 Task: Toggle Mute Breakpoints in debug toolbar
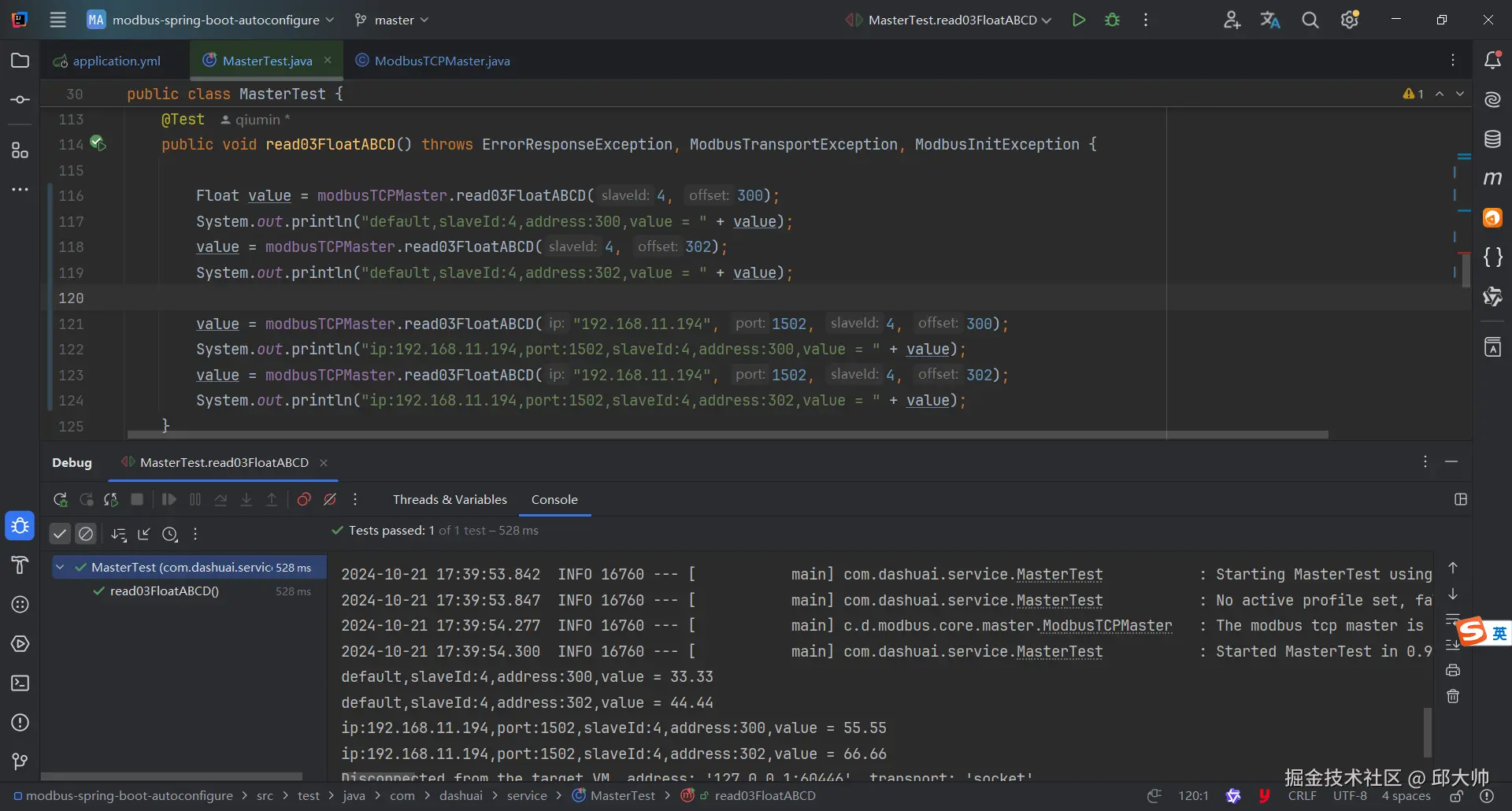(x=330, y=500)
